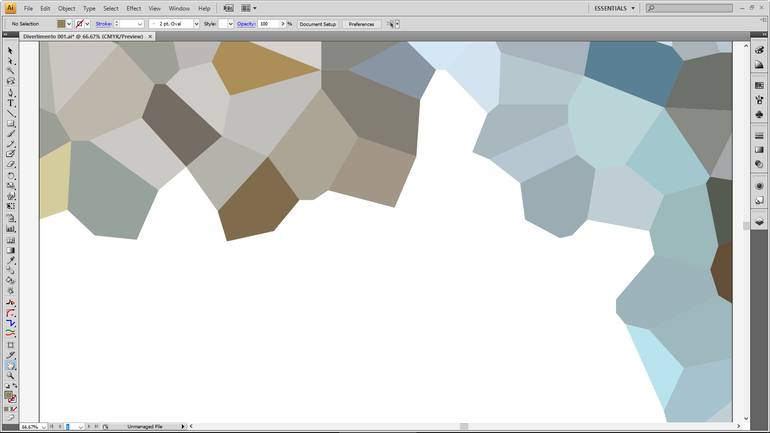The height and width of the screenshot is (433, 770).
Task: Open the Symbols panel icon
Action: [759, 115]
